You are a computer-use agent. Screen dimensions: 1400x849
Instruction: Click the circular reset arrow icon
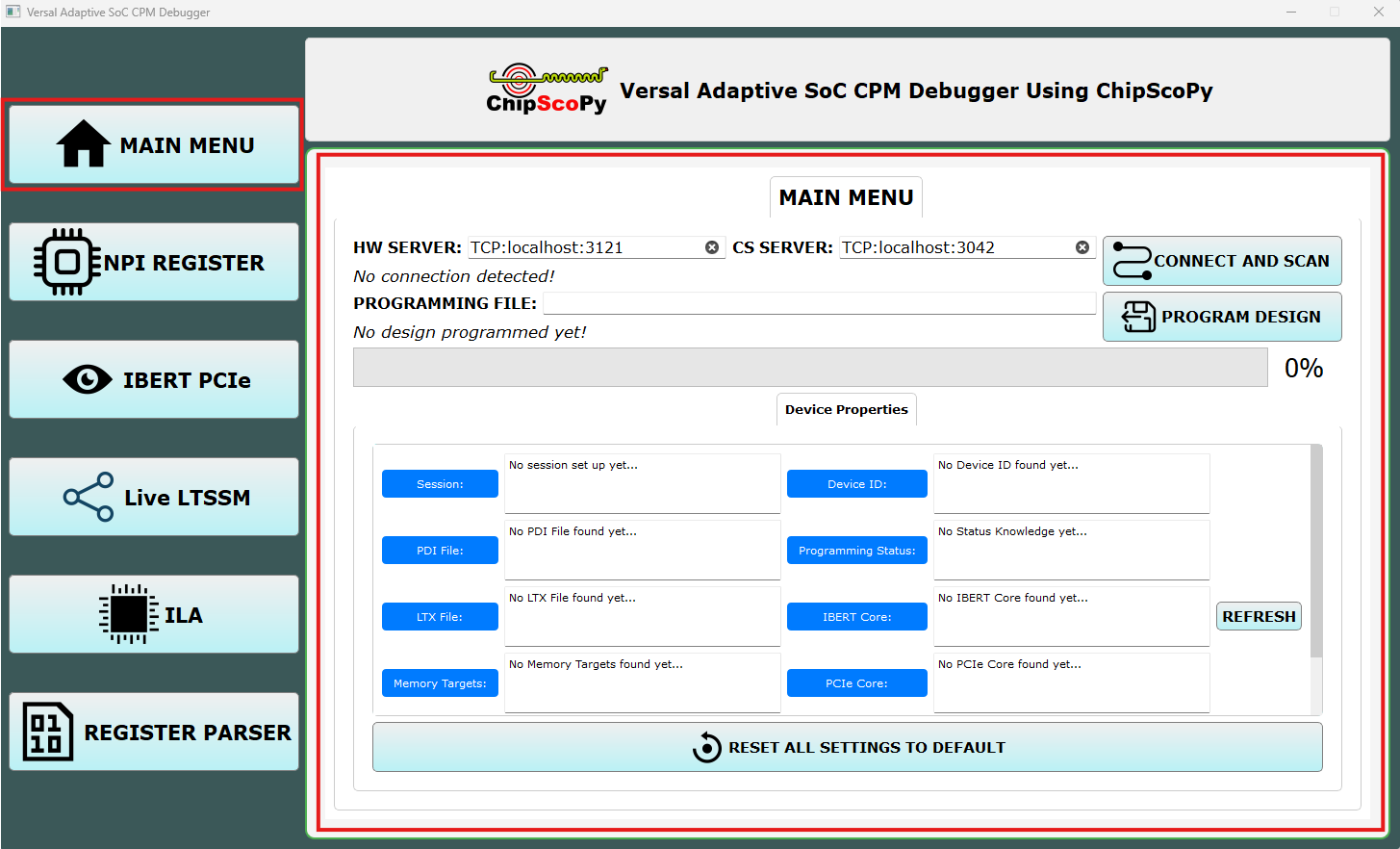tap(707, 747)
